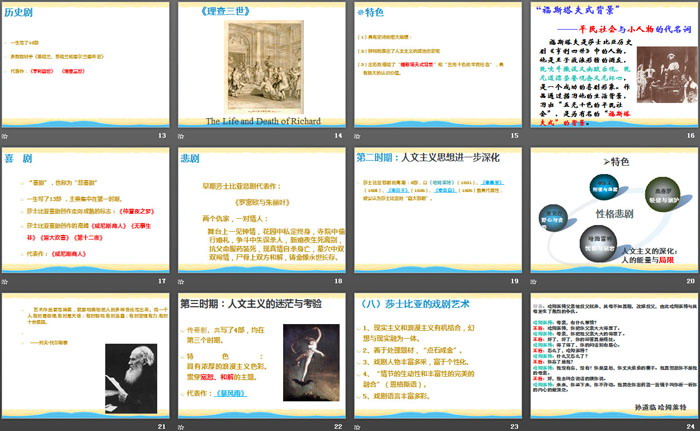Click the animation star under slide 15
700x431 pixels.
coord(357,136)
